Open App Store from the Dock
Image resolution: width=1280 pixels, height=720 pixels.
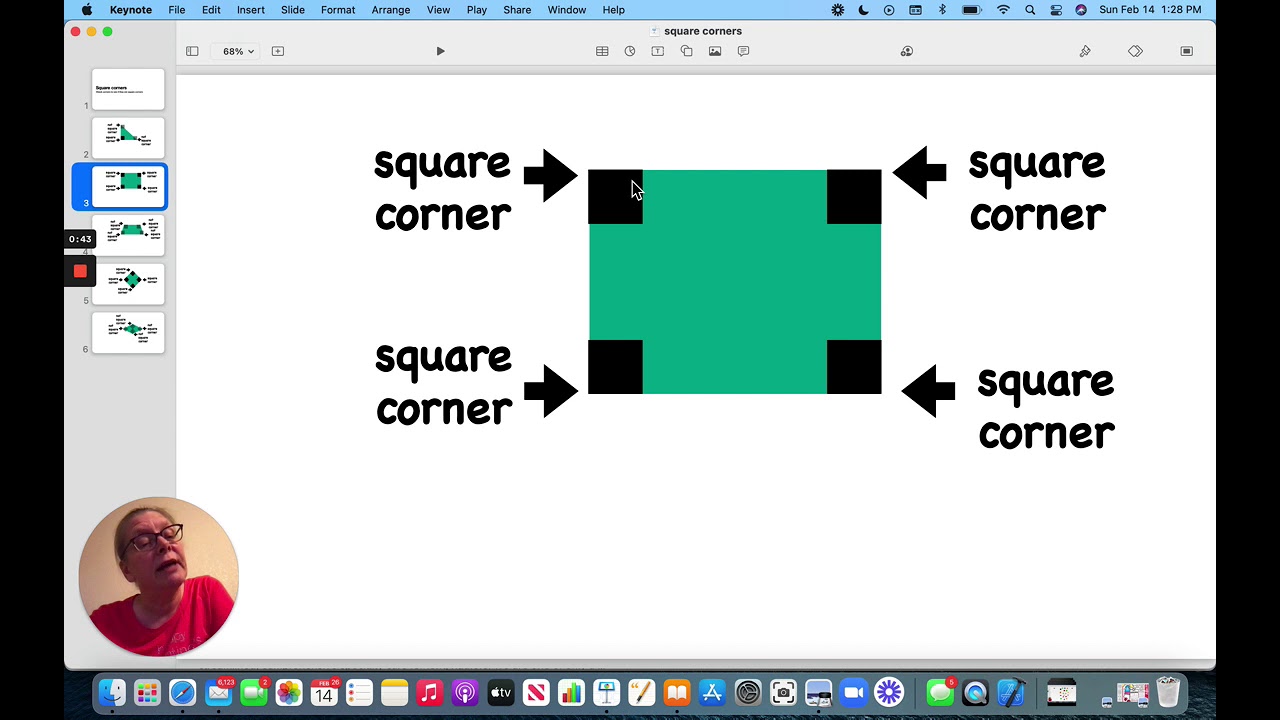pos(712,692)
